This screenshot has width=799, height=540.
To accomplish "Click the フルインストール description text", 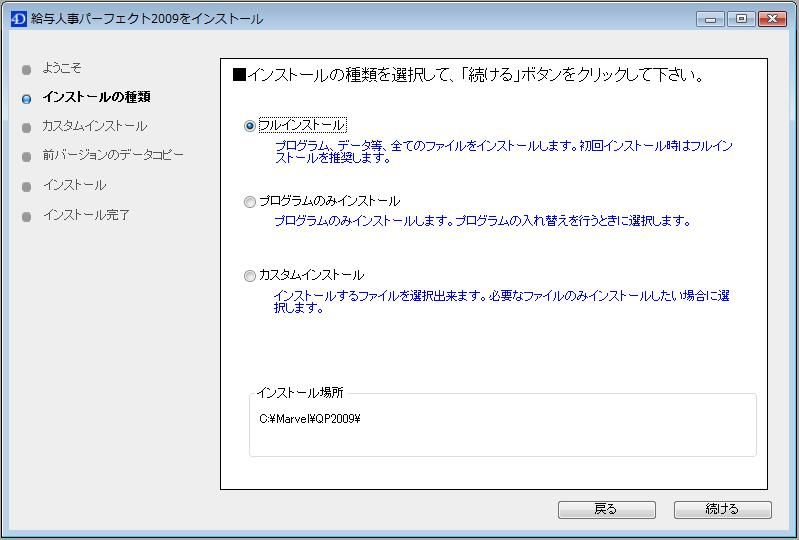I will coord(503,152).
